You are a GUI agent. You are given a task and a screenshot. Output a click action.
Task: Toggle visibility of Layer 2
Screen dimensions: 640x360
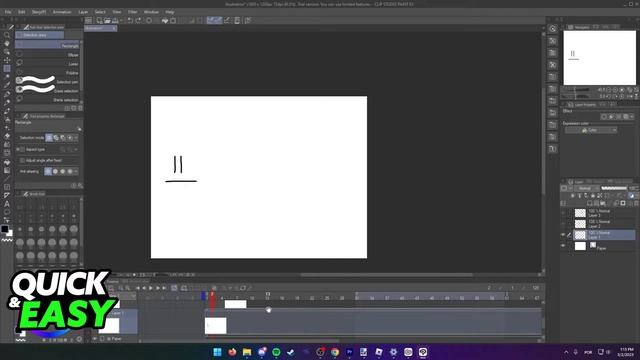coord(563,224)
